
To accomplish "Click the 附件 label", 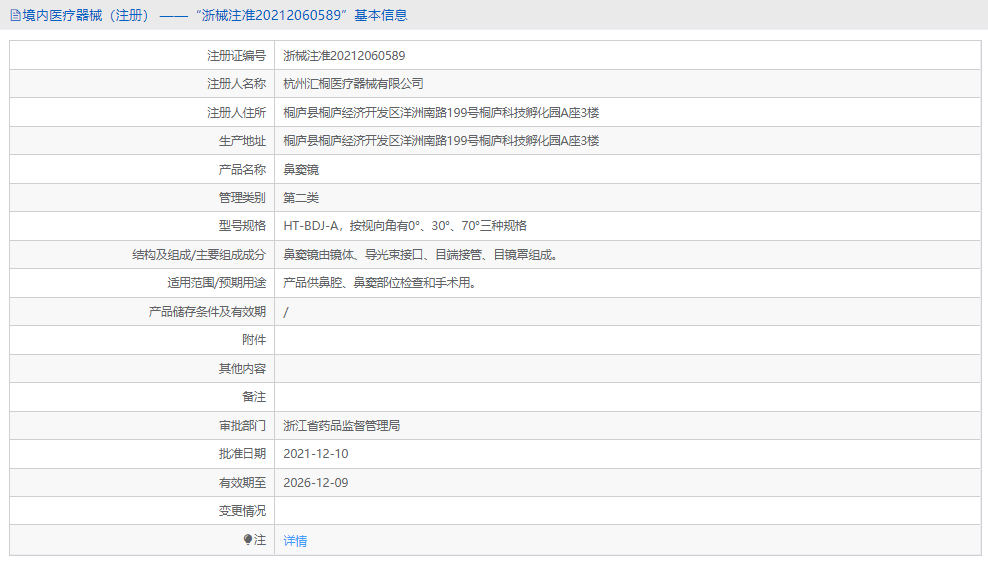I will coord(254,340).
